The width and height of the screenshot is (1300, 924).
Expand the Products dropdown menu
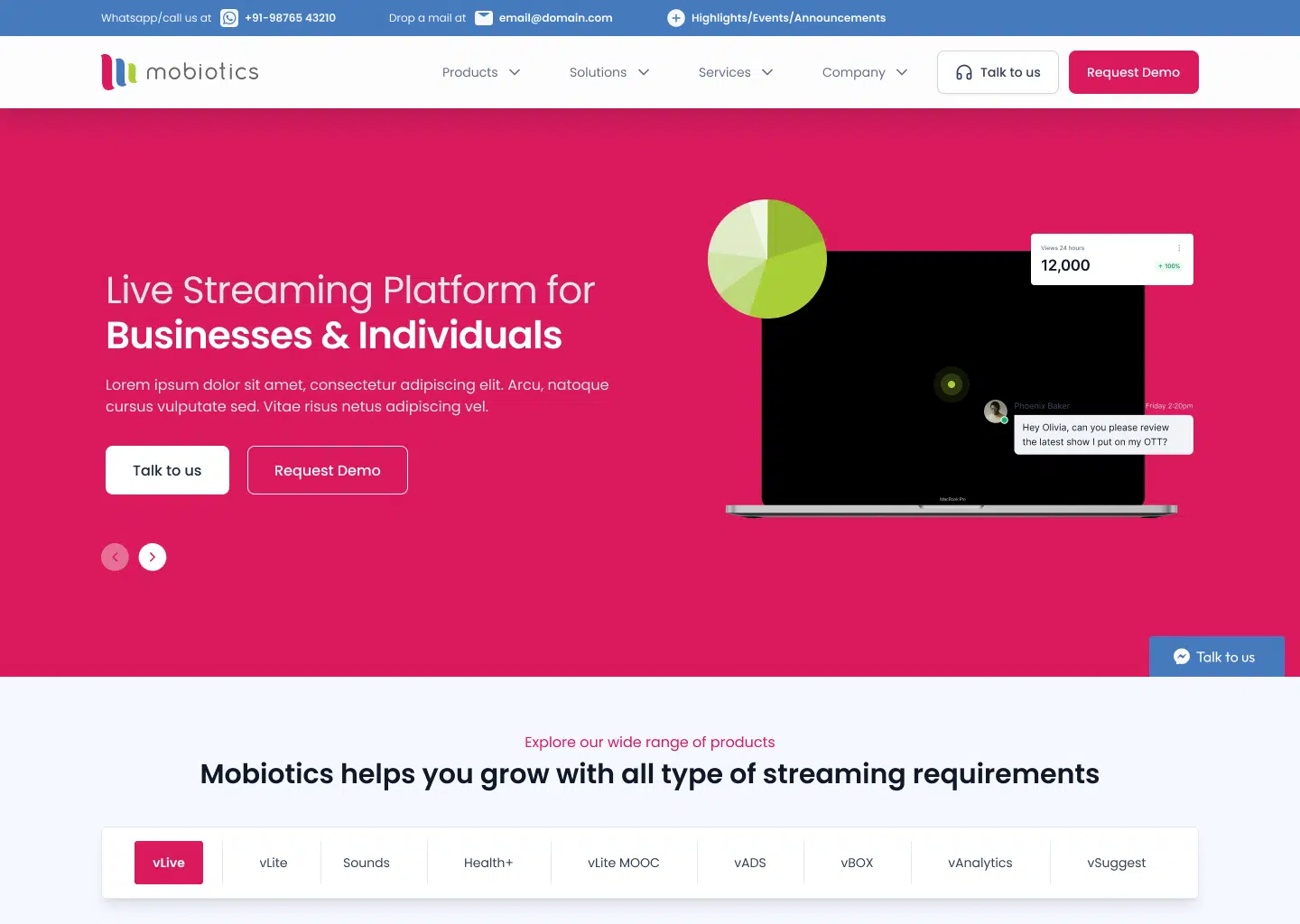tap(481, 72)
